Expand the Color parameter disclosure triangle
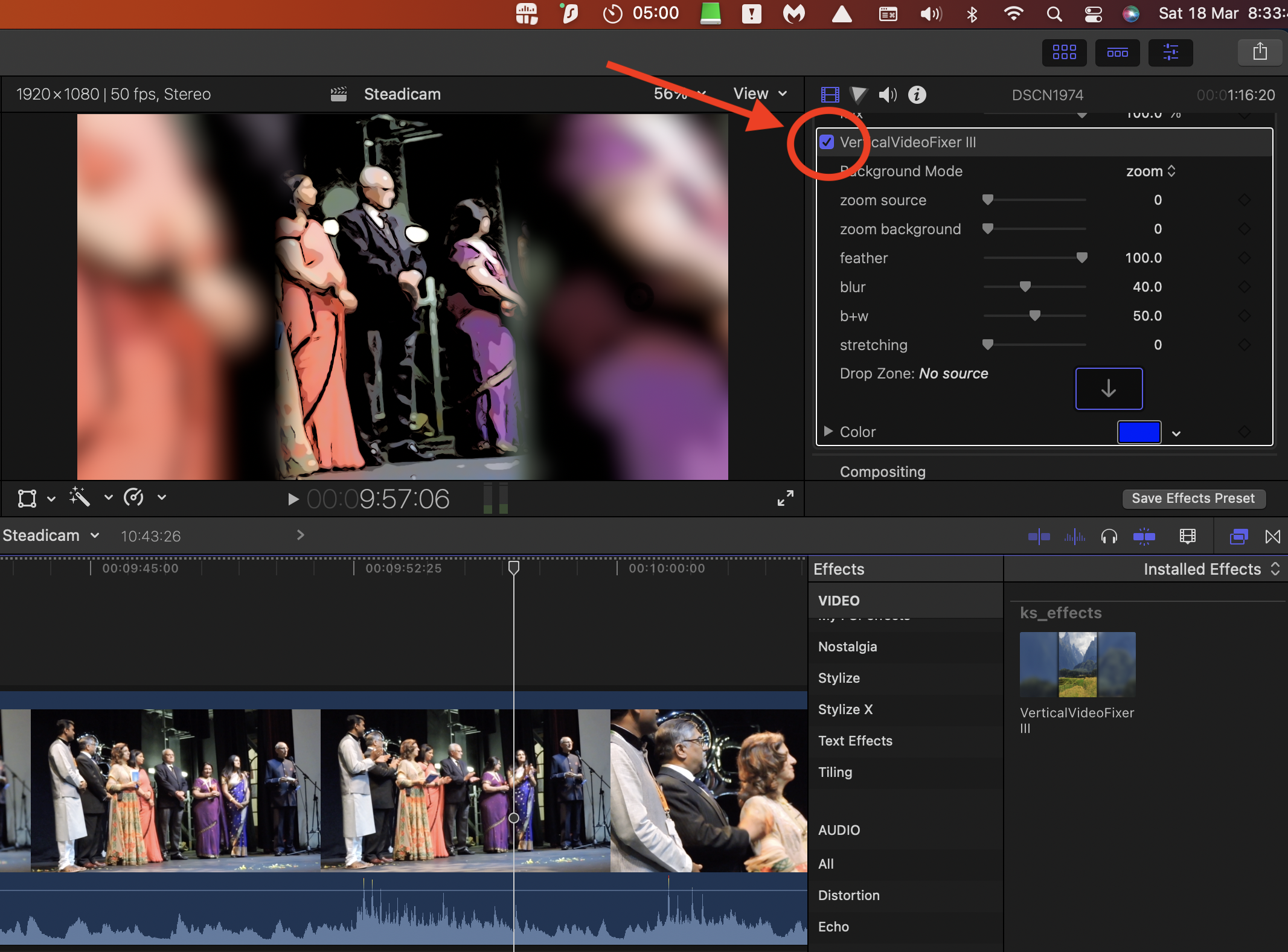The image size is (1288, 952). 828,431
